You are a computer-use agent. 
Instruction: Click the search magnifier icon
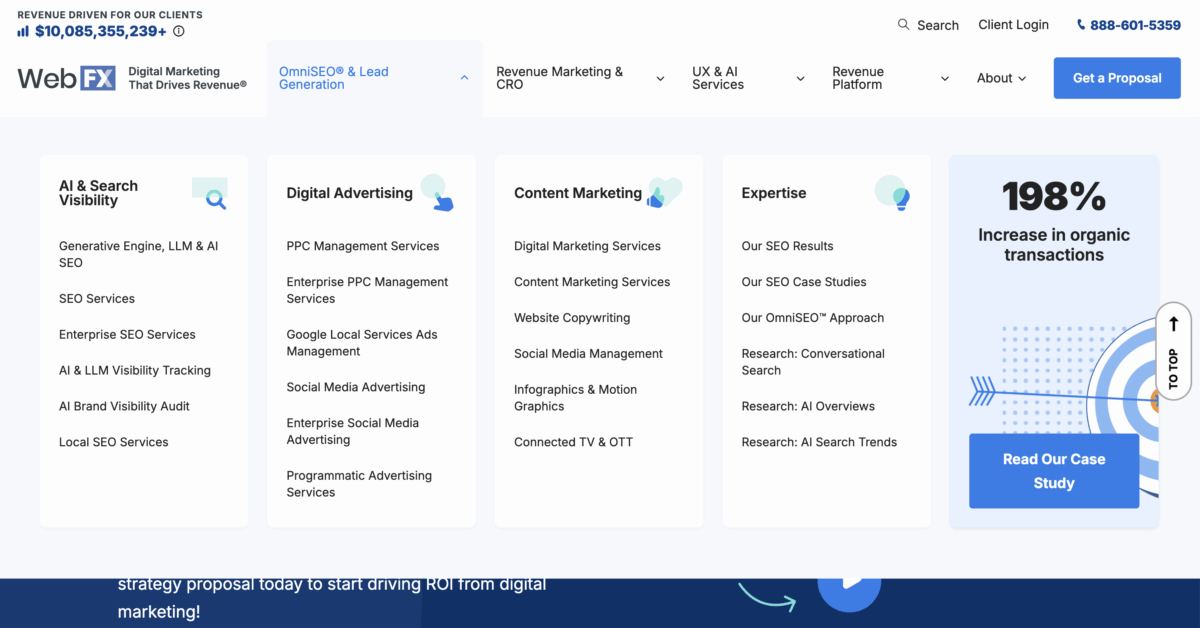pos(904,25)
